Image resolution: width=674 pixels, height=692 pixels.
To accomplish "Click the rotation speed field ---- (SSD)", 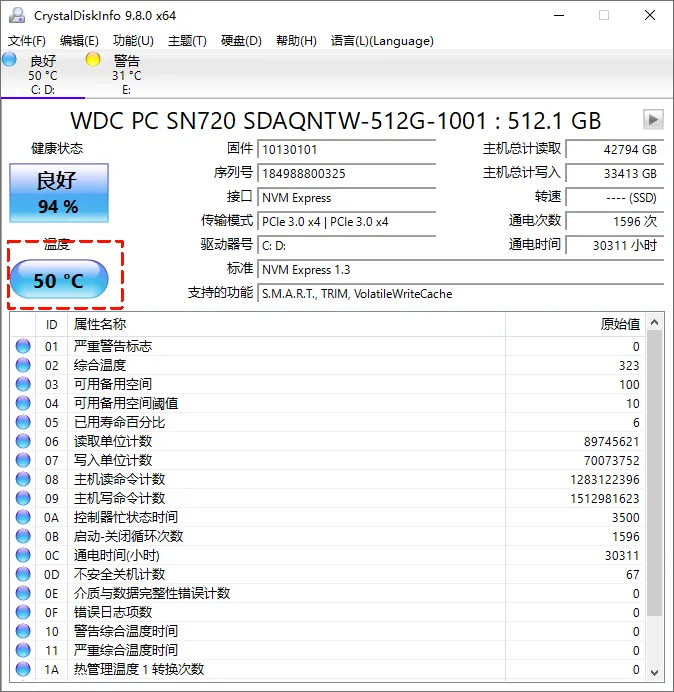I will click(x=614, y=198).
